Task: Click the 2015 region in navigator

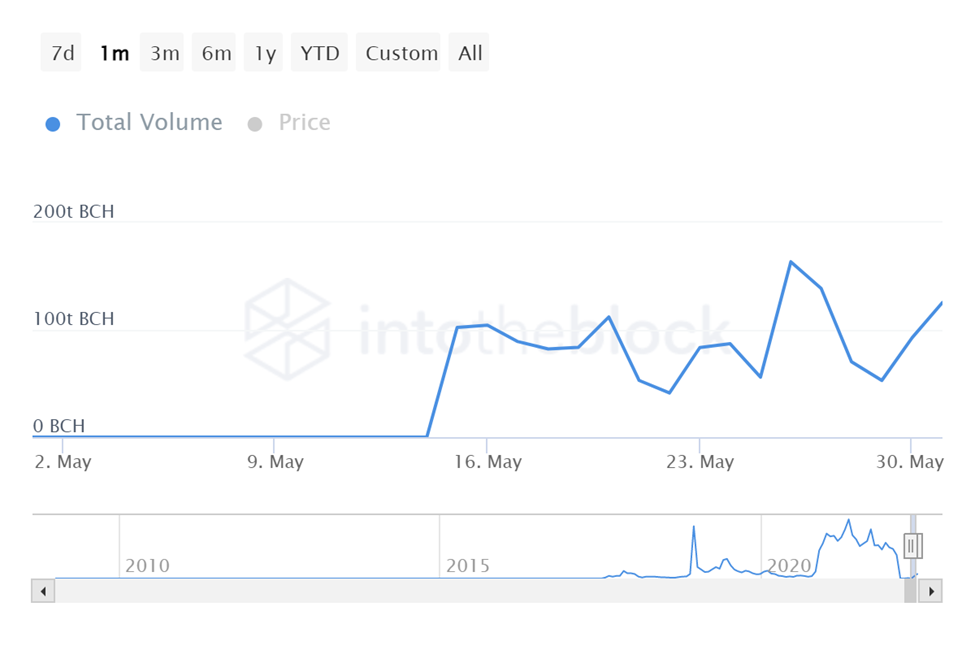Action: [468, 565]
